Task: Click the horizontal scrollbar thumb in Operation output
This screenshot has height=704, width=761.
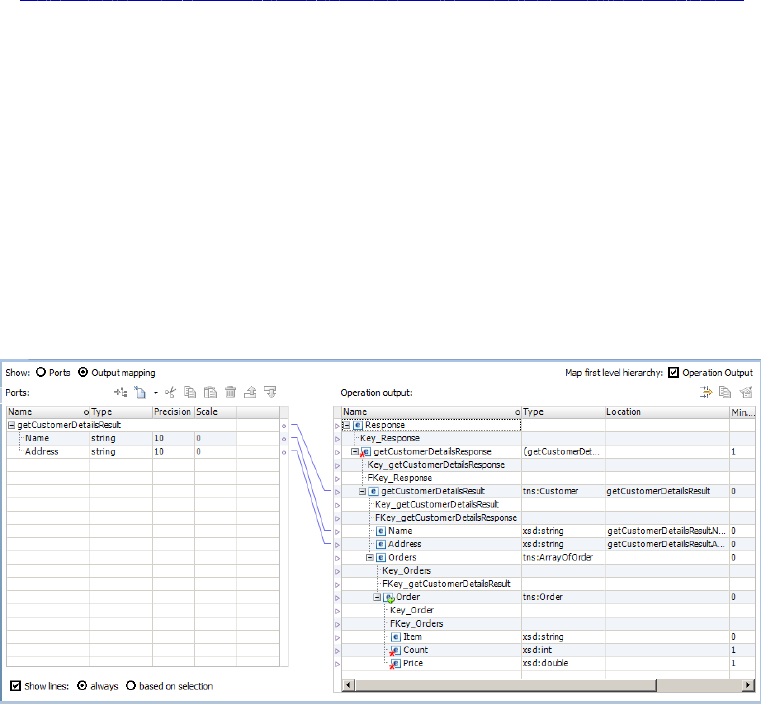Action: [x=505, y=685]
